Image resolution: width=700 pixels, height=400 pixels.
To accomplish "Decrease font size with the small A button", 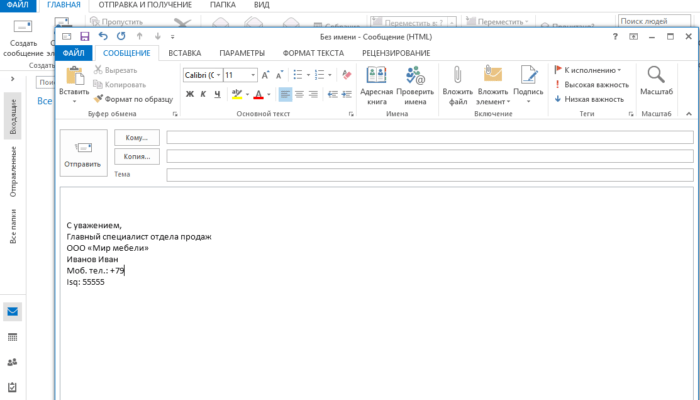I will (x=280, y=75).
